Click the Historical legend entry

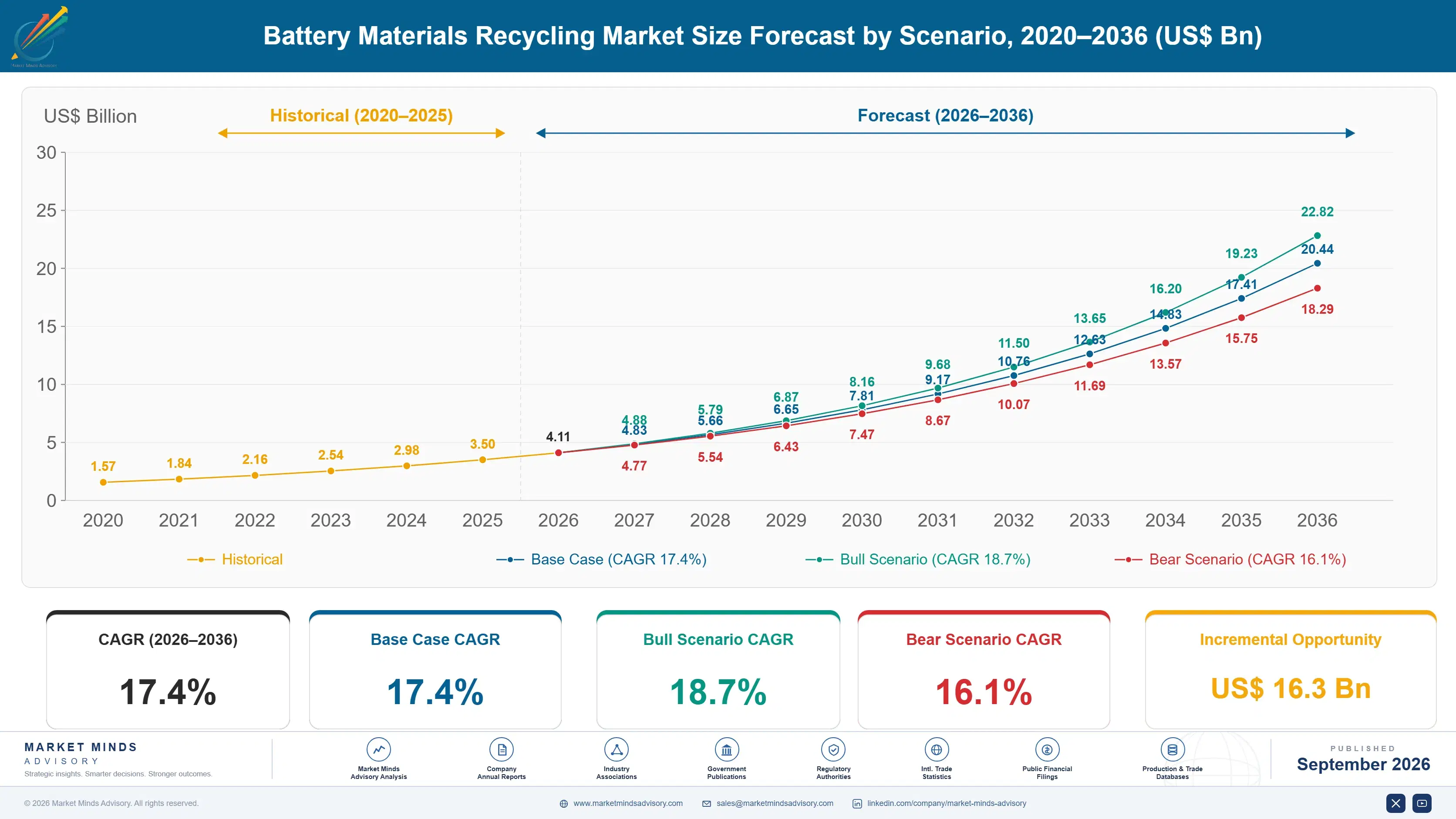tap(235, 559)
